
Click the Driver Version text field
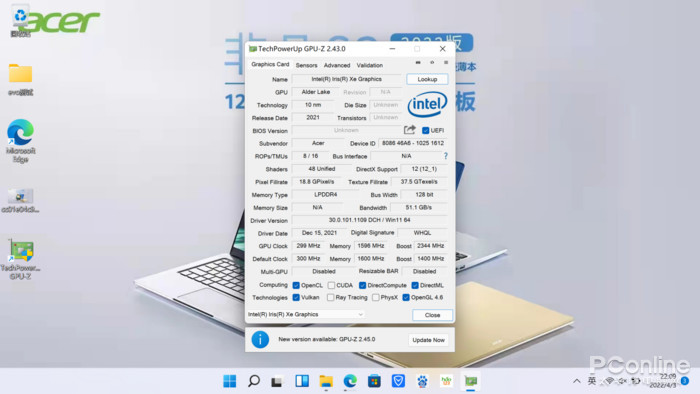coord(370,220)
